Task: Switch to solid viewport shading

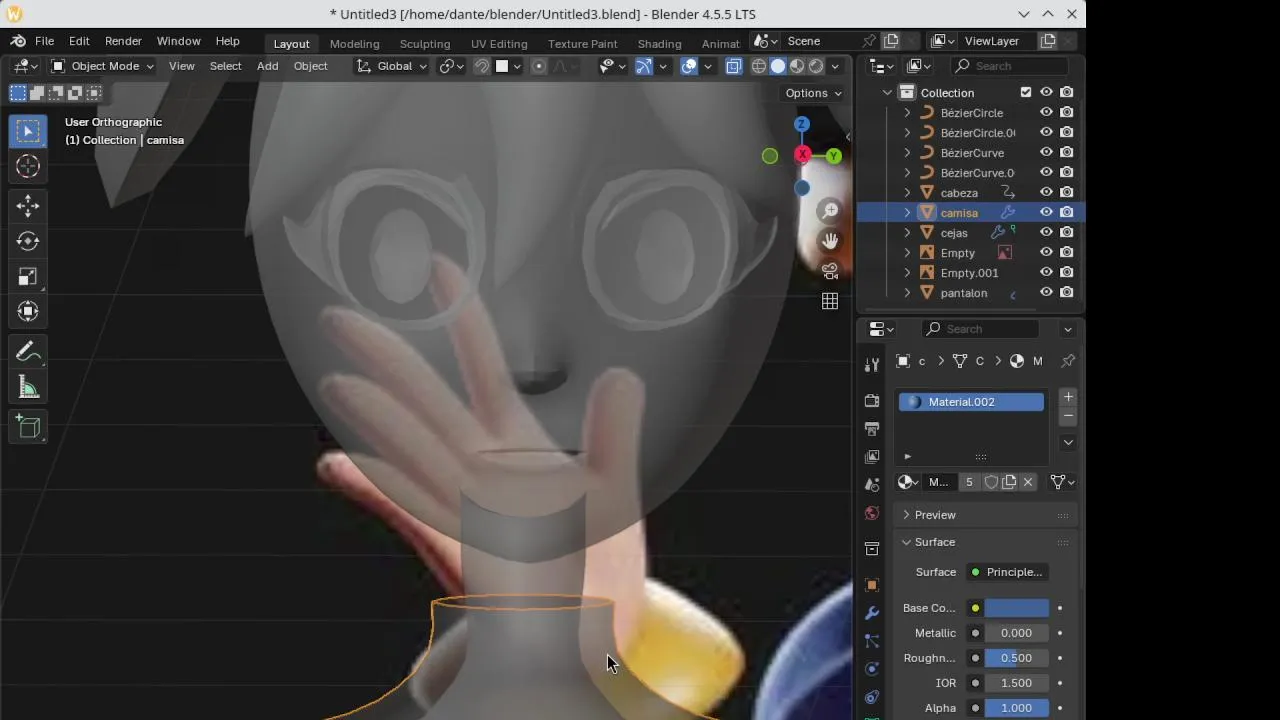Action: pos(778,66)
